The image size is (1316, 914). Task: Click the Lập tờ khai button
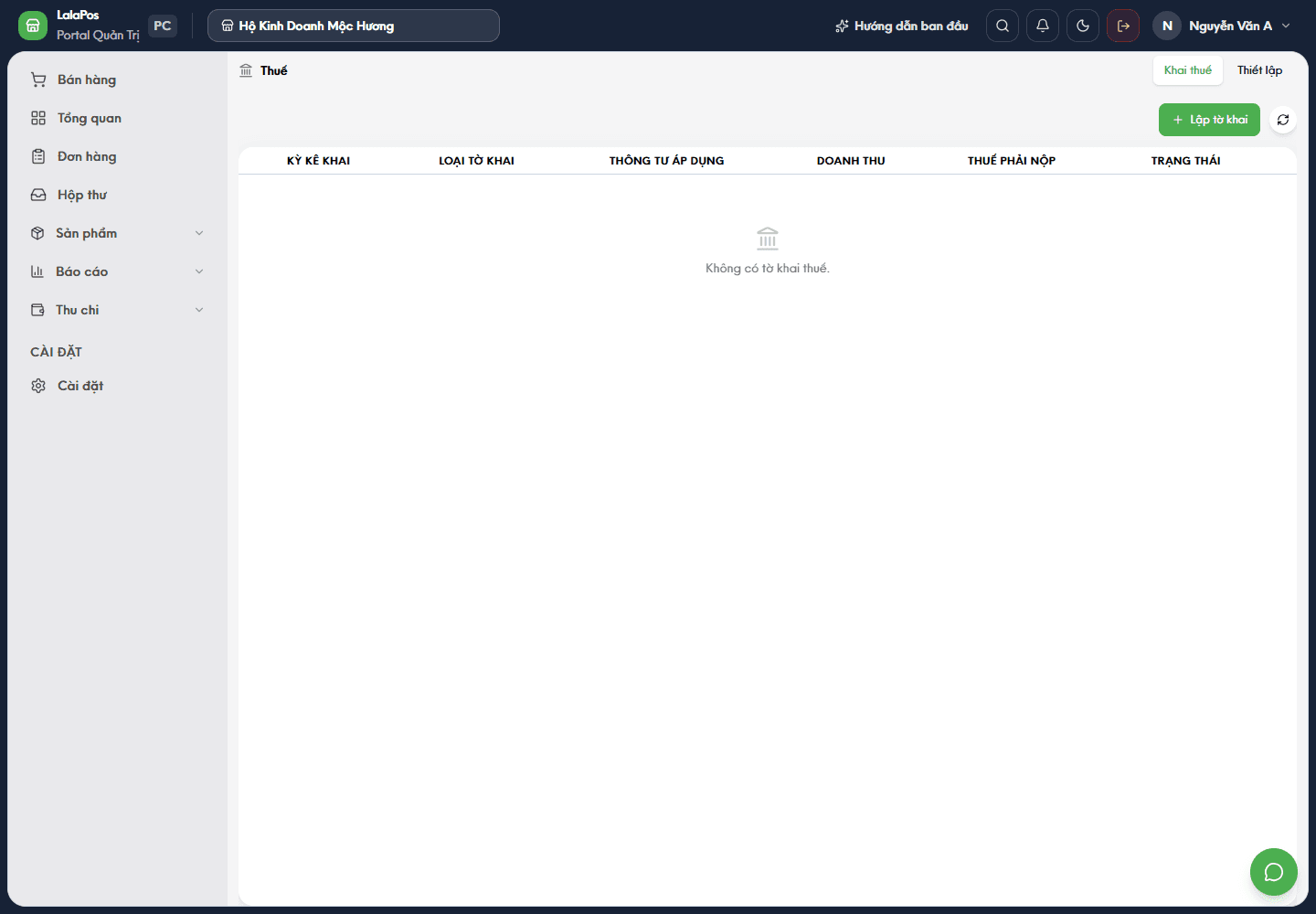(x=1209, y=120)
